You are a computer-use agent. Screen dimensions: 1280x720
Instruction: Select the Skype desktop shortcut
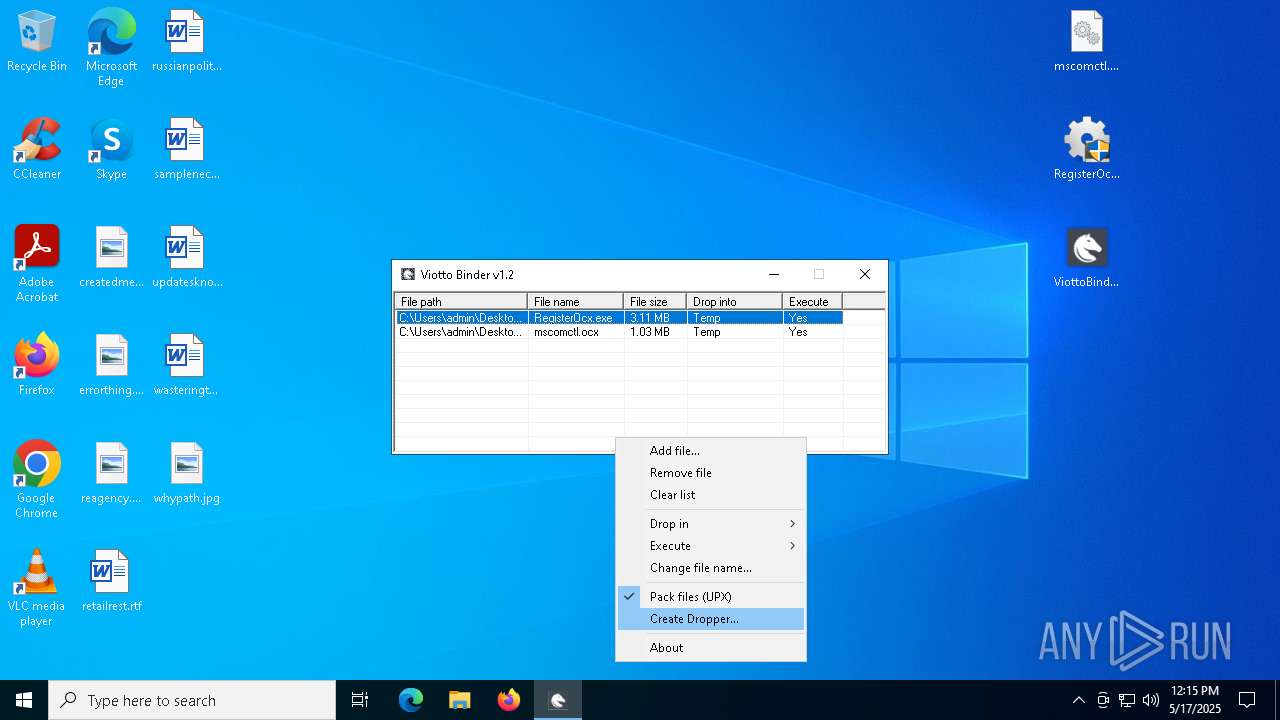[x=111, y=150]
